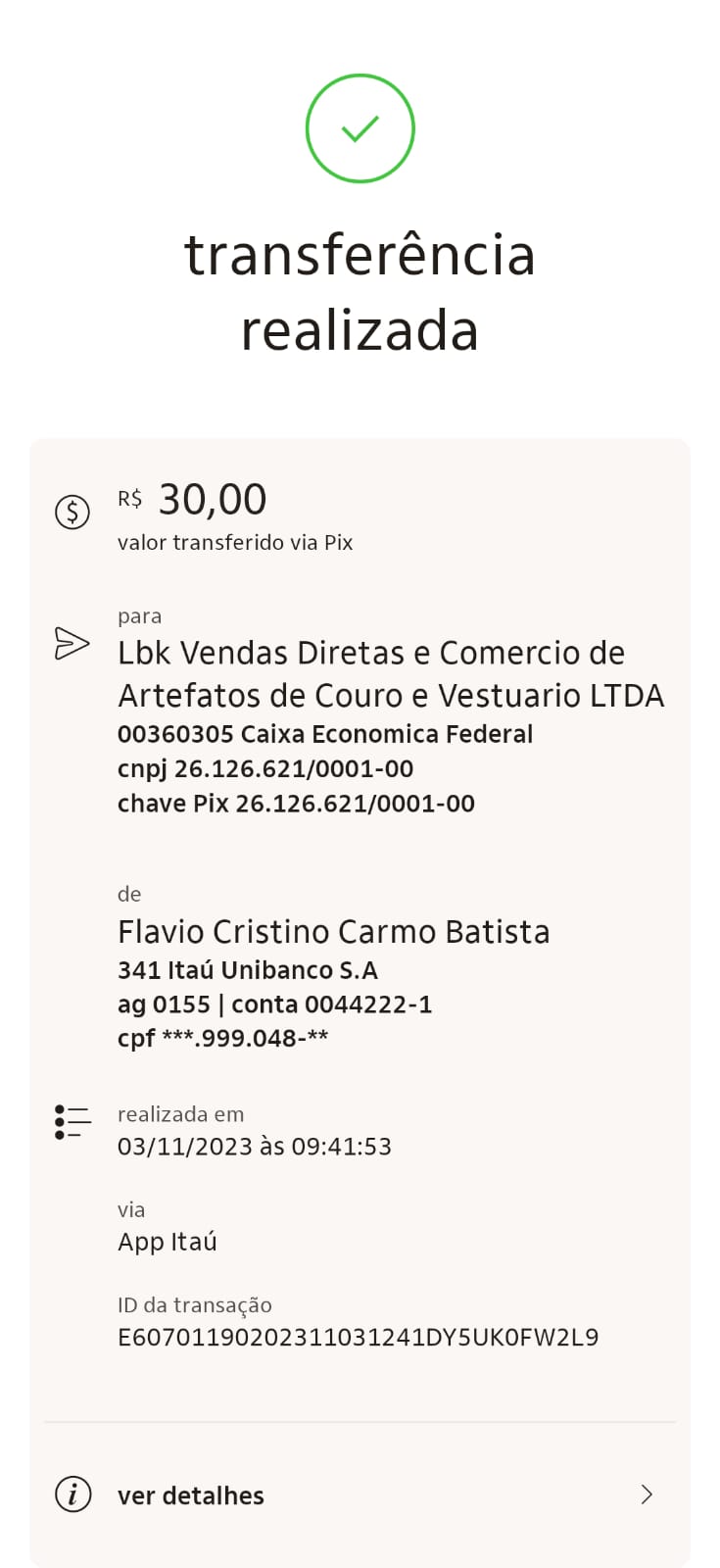The width and height of the screenshot is (720, 1568).
Task: Expand details with the right chevron arrow
Action: 646,1494
